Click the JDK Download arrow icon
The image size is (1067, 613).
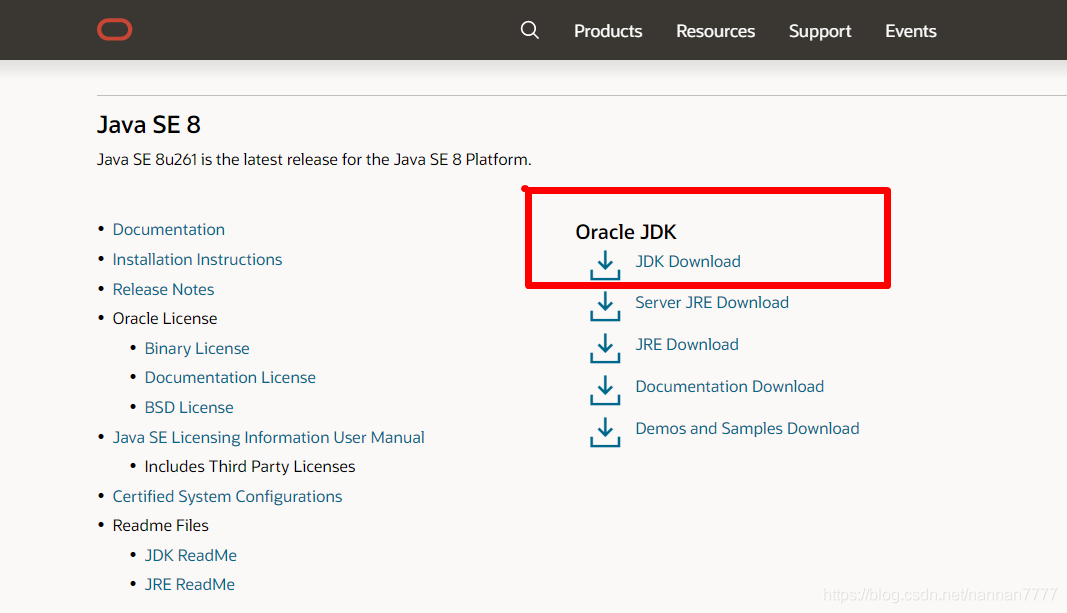tap(605, 265)
